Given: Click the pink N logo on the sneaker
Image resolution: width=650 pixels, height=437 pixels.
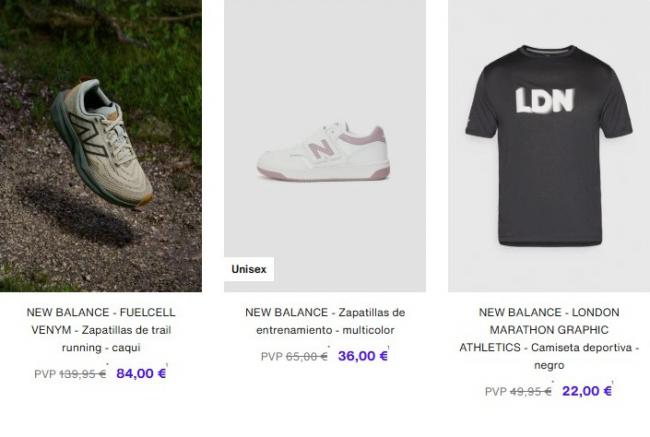Looking at the screenshot, I should click(x=322, y=149).
